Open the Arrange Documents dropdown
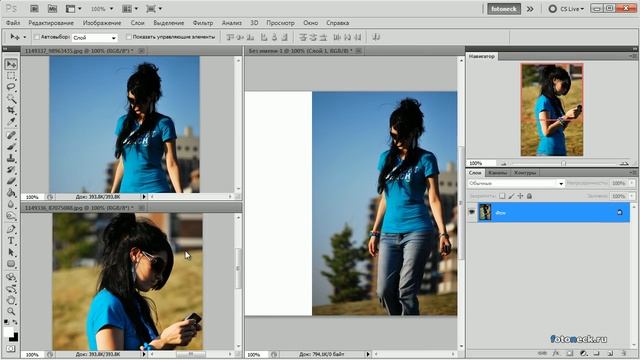The width and height of the screenshot is (640, 360). pyautogui.click(x=130, y=9)
